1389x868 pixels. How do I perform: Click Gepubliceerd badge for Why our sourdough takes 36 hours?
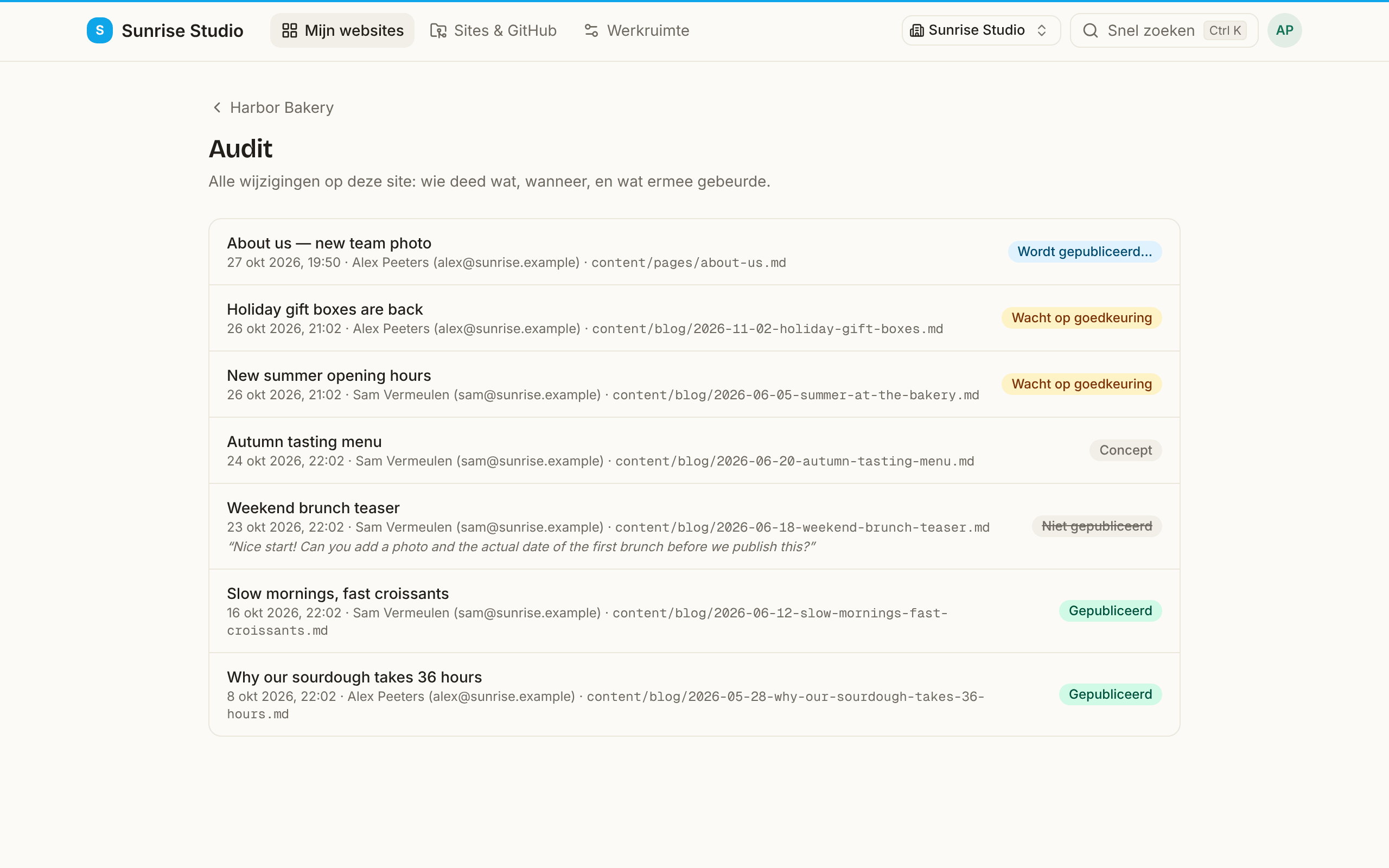coord(1110,694)
